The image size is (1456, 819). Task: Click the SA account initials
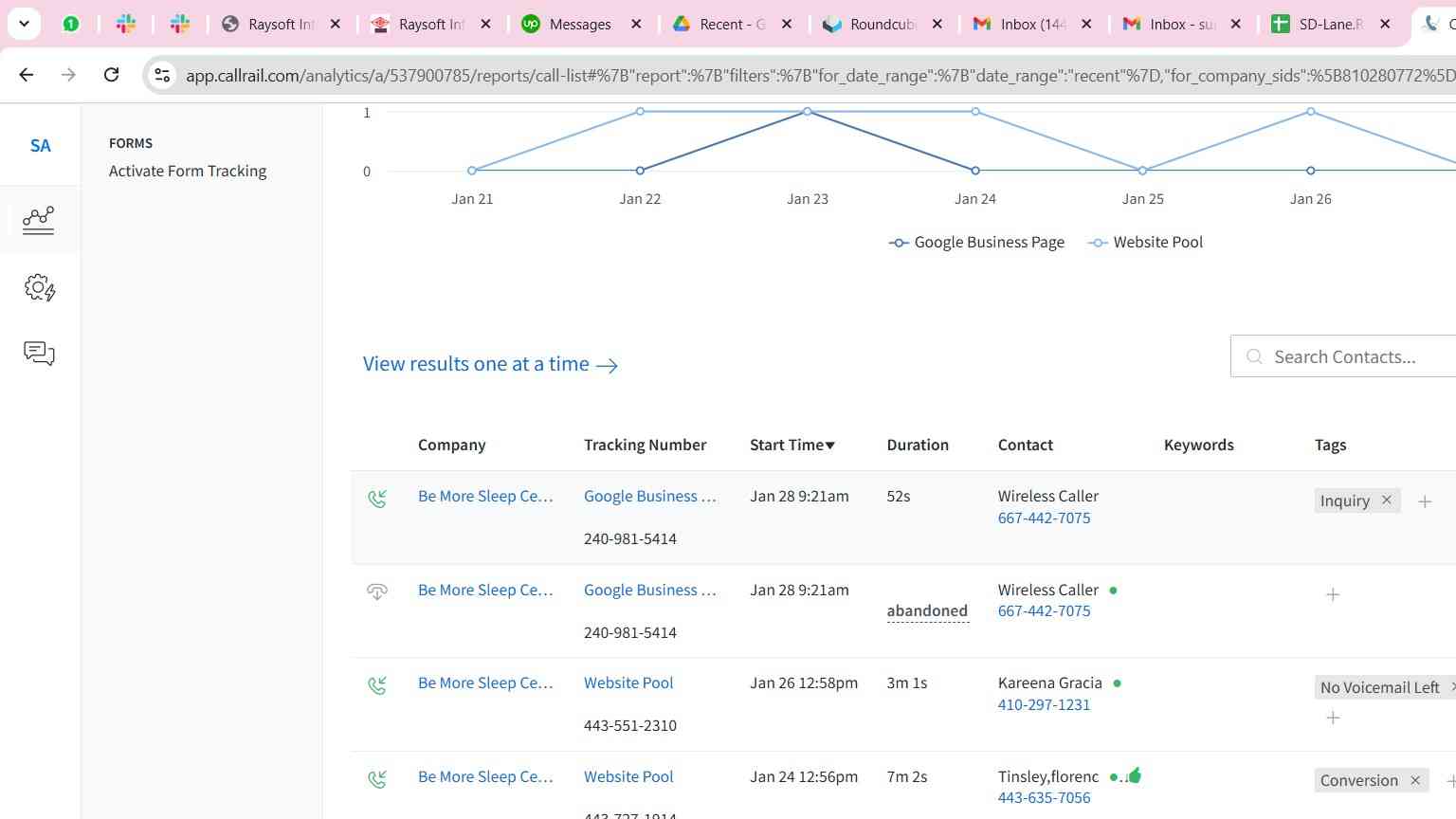point(40,145)
